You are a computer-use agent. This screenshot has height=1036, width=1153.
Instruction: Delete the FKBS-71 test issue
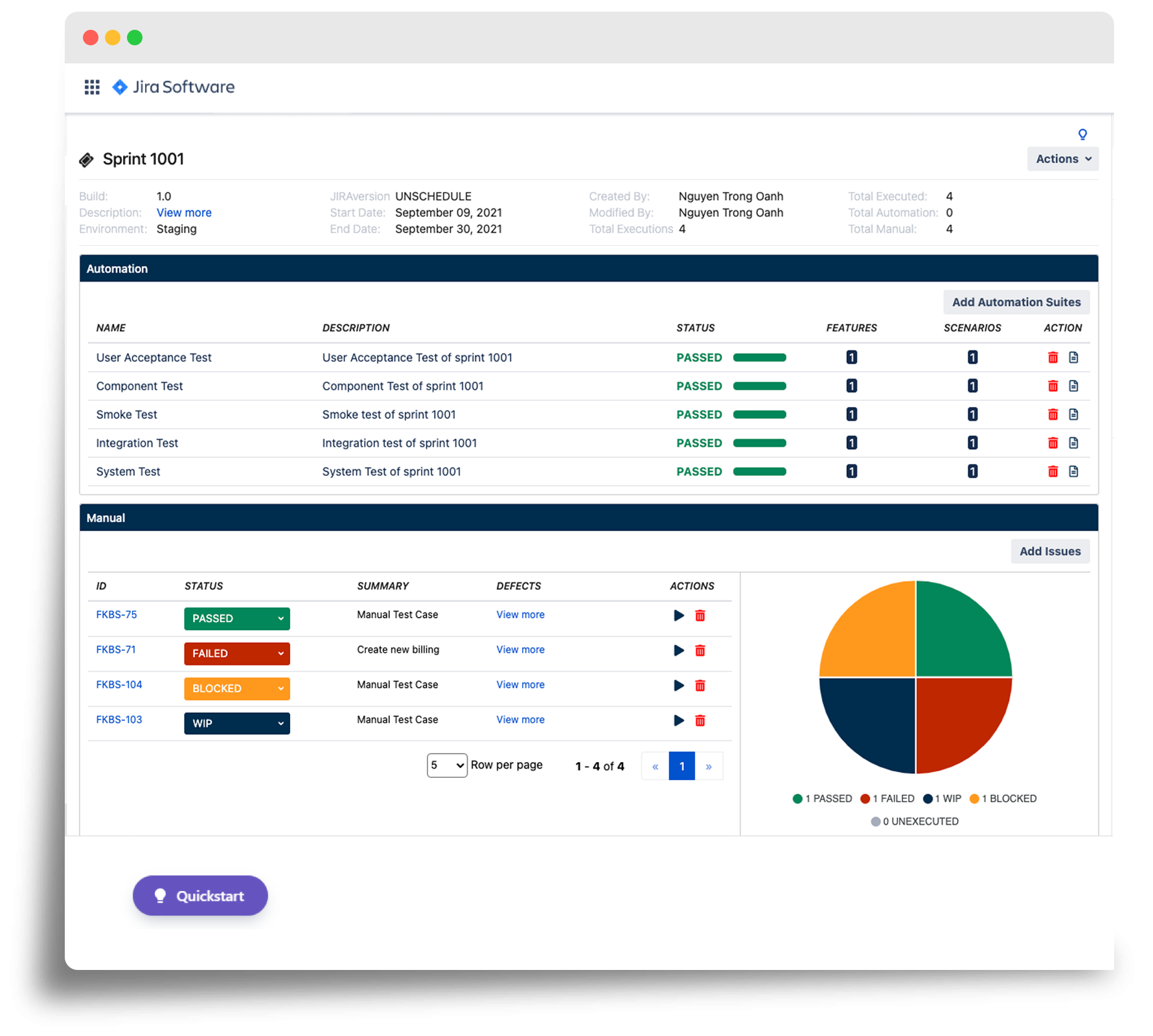700,651
